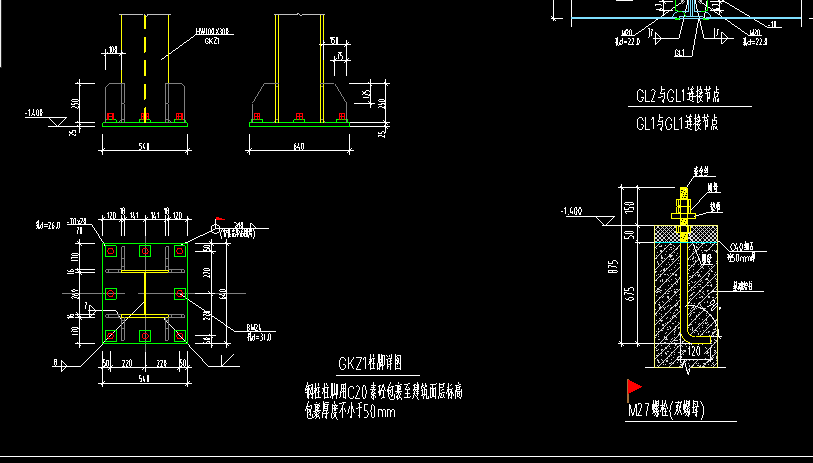Click break-line symbol below concrete block

tap(688, 369)
